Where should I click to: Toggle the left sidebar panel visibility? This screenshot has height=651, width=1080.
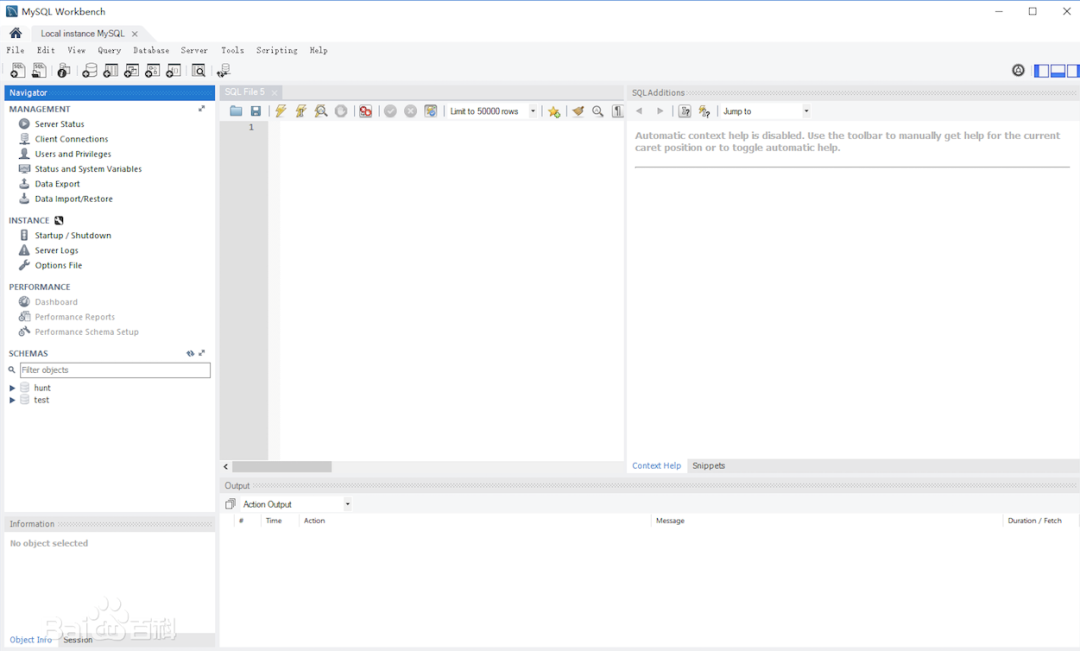(x=1041, y=70)
